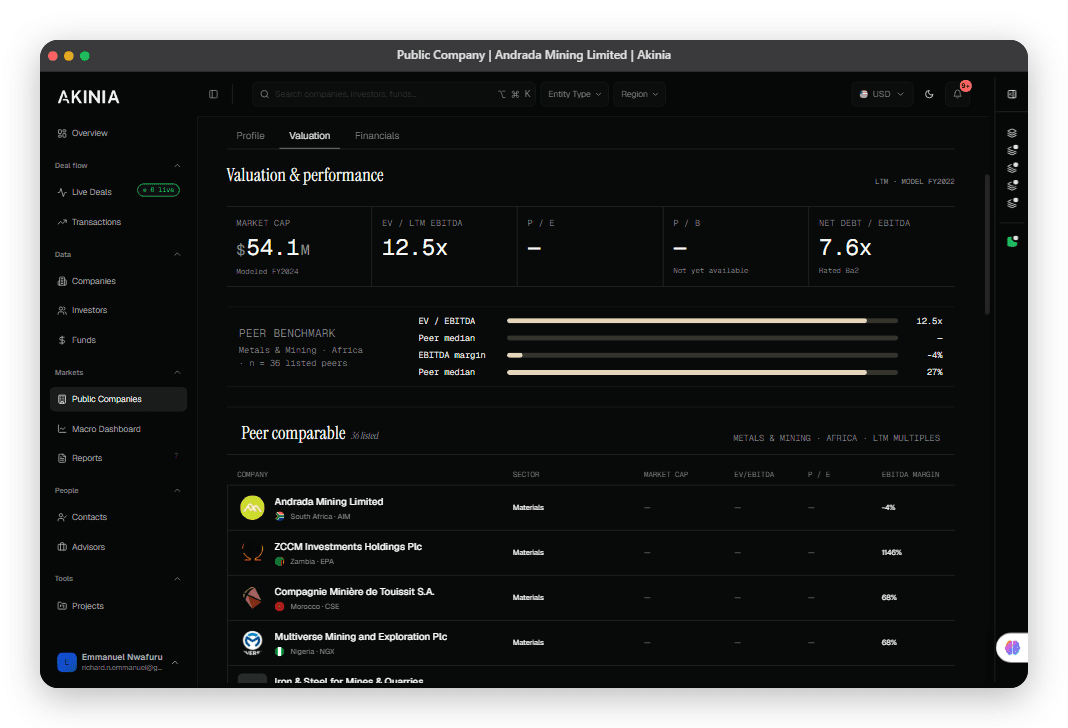This screenshot has width=1068, height=728.
Task: Open notifications bell icon
Action: (957, 94)
